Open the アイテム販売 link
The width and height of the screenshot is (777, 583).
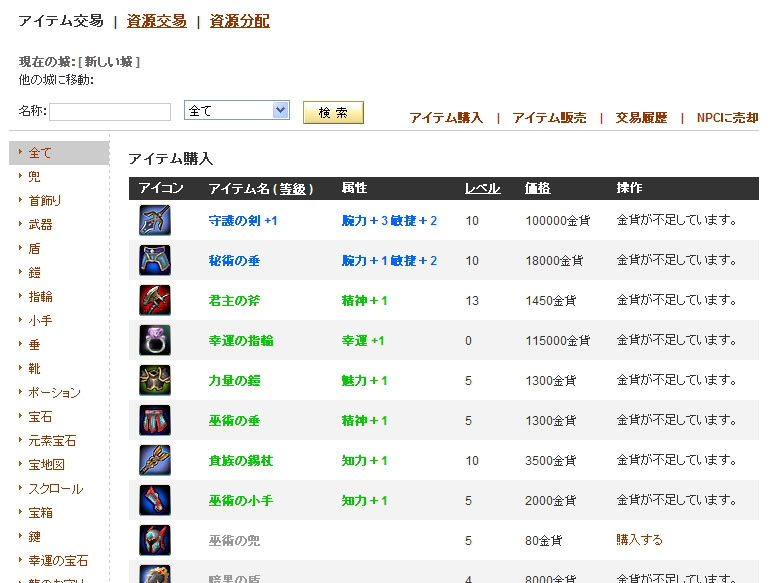click(549, 118)
